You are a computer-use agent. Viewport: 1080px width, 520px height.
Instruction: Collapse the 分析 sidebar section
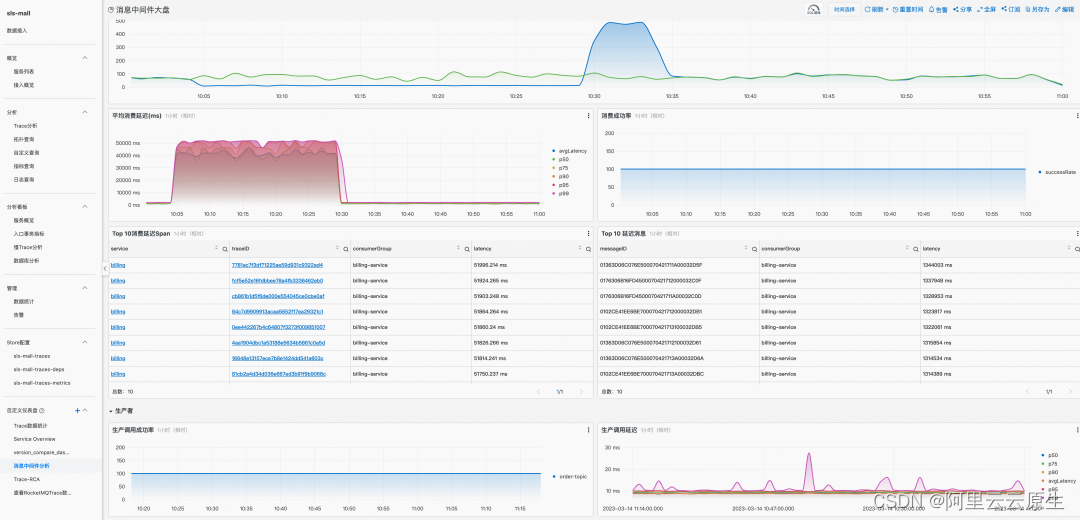(x=85, y=112)
